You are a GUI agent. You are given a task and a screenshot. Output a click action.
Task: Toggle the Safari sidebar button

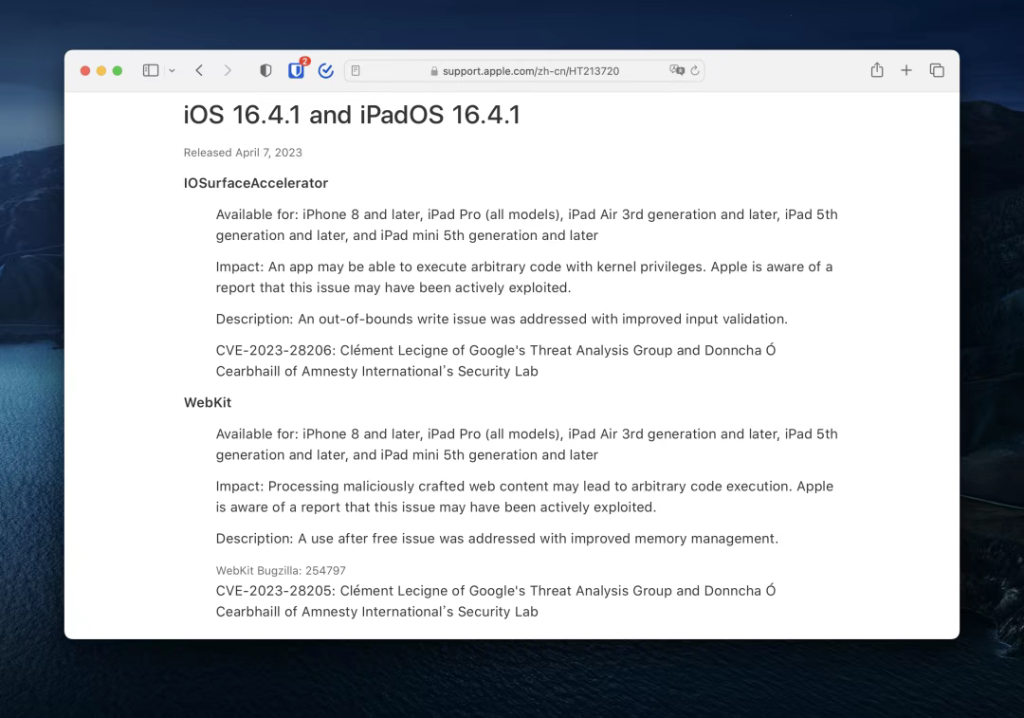(151, 71)
